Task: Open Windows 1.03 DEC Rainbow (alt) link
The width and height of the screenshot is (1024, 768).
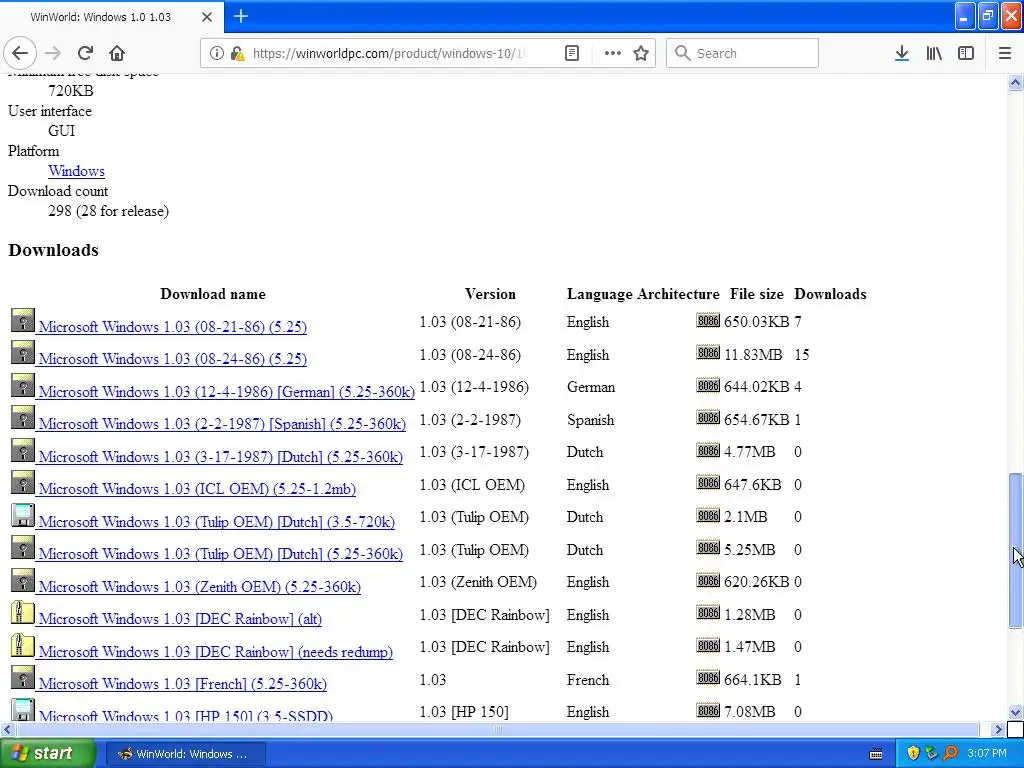Action: point(180,618)
